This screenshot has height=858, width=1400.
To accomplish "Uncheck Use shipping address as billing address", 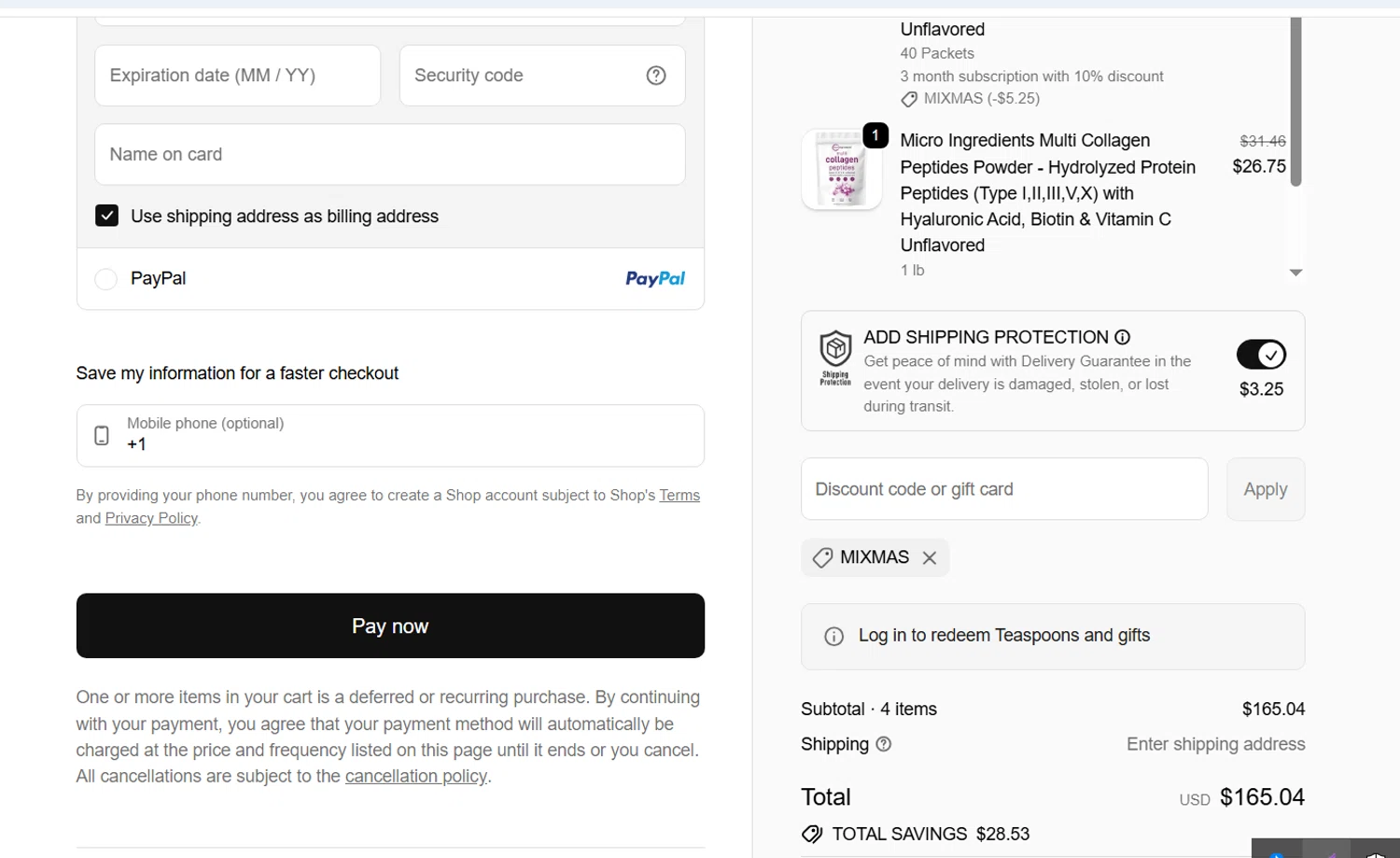I will (107, 216).
